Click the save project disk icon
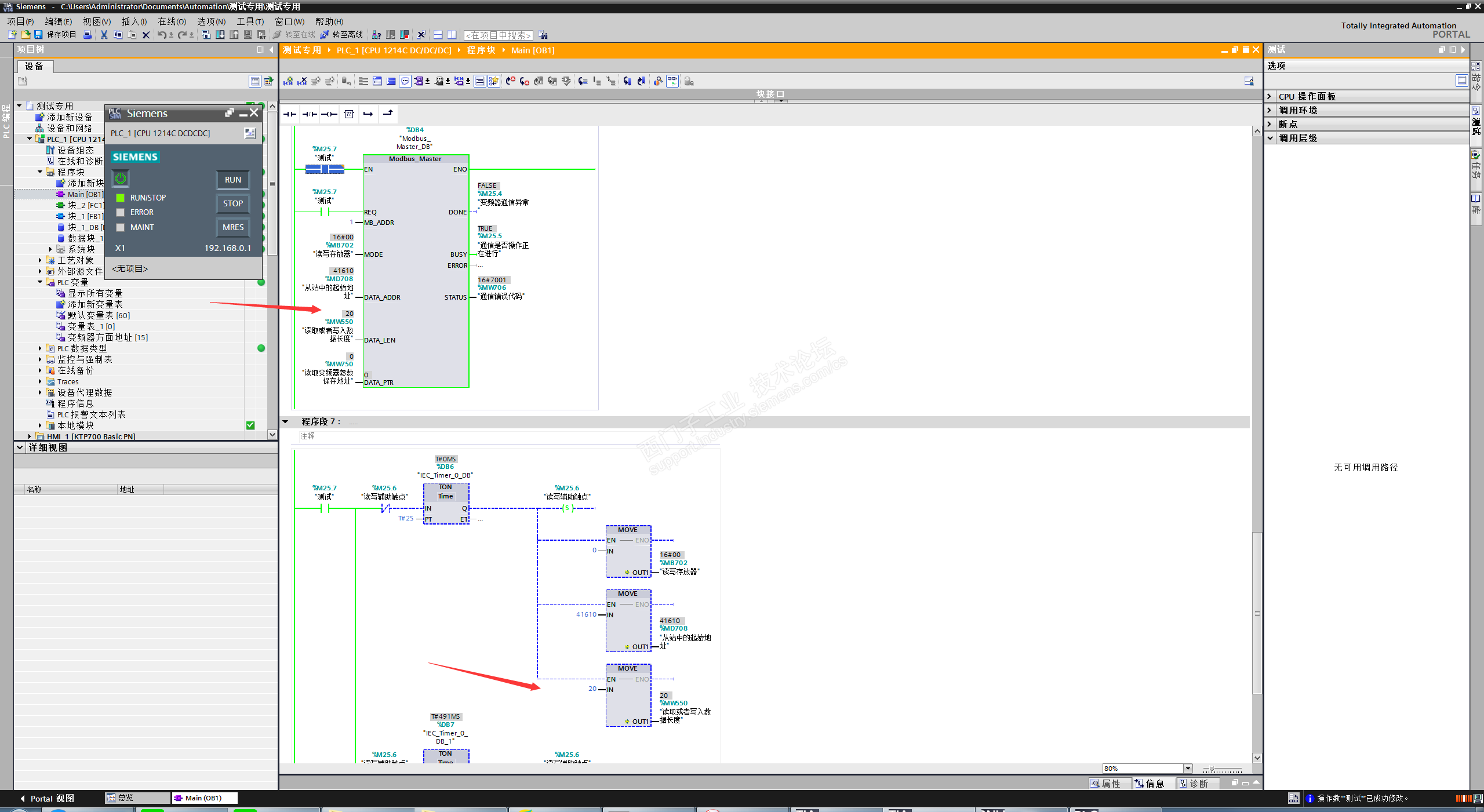Screen dimensions: 1484x812 pos(38,35)
